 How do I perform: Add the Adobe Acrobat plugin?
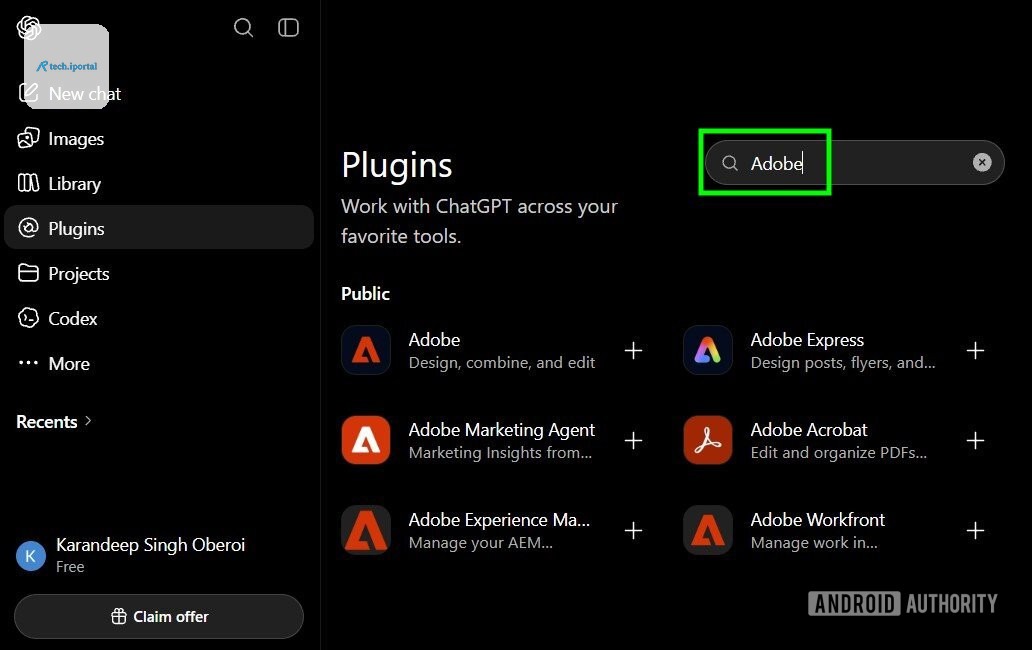(975, 440)
